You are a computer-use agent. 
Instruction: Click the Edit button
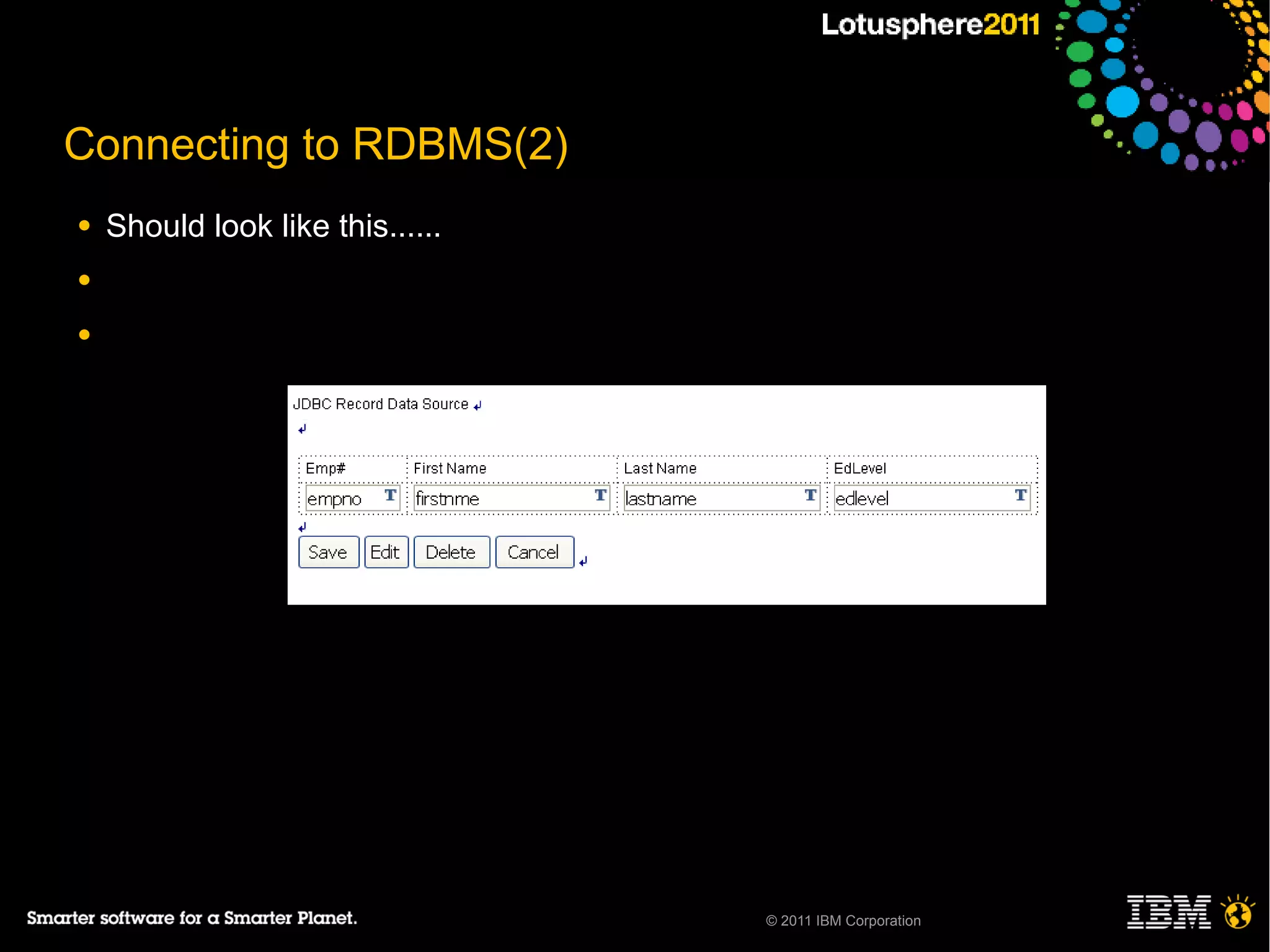(x=386, y=552)
